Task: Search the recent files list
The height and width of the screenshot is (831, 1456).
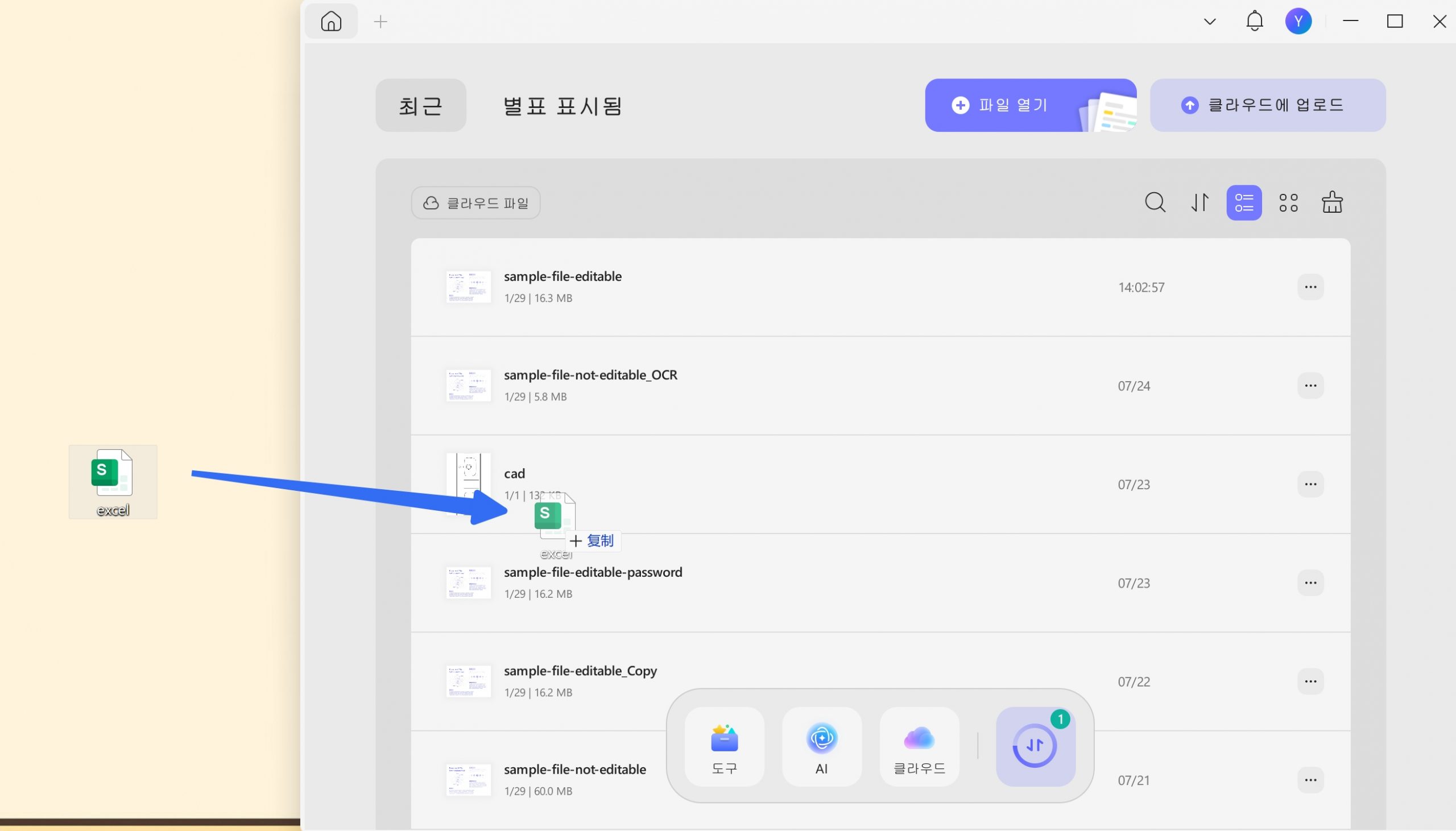Action: [x=1155, y=202]
